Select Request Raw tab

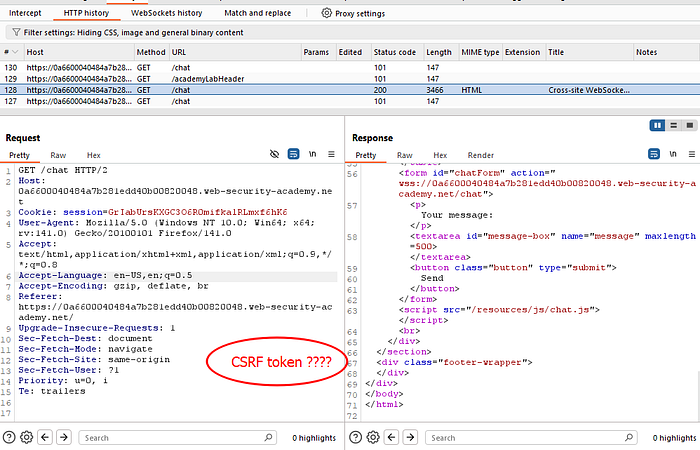coord(58,155)
